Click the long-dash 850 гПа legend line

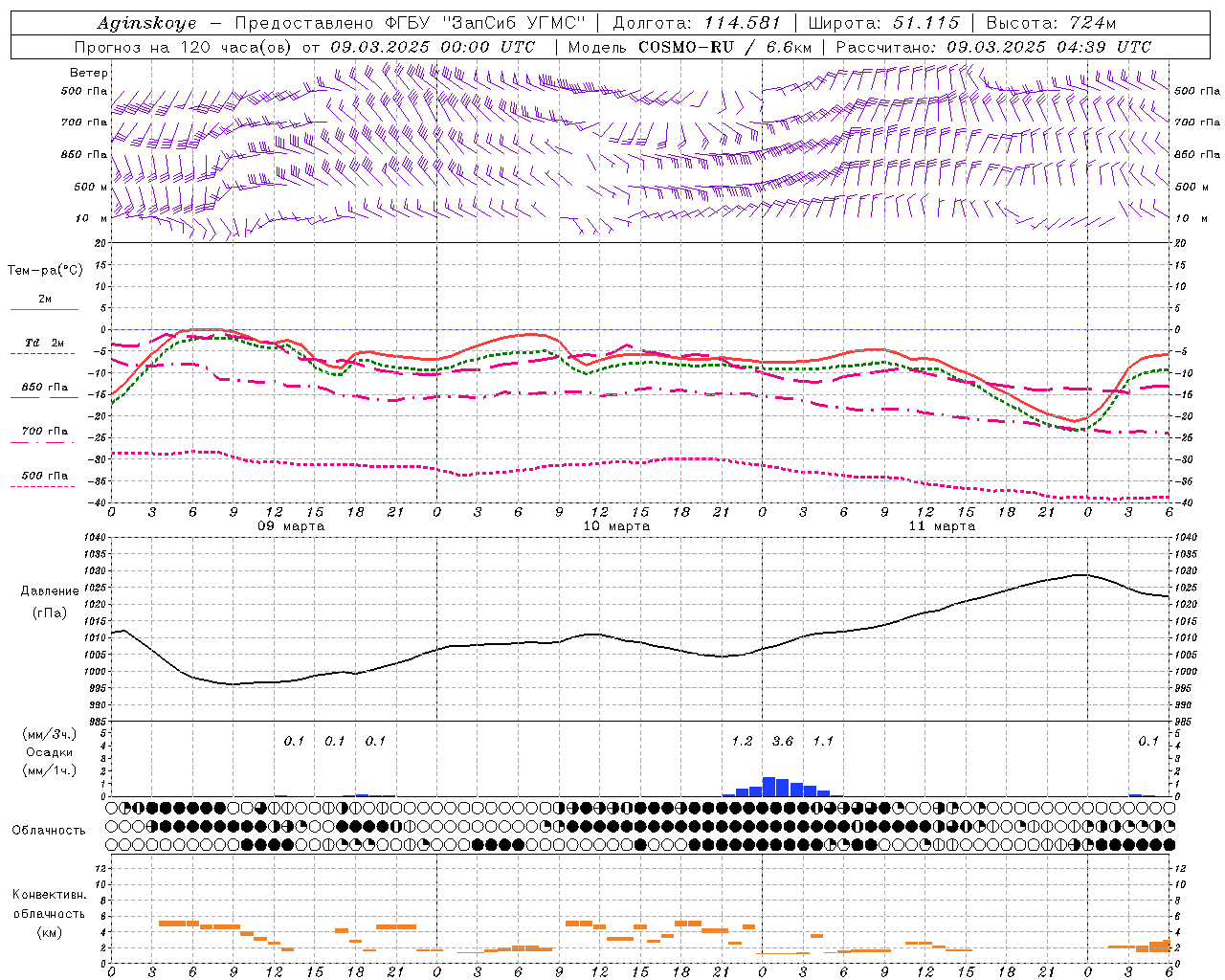coord(44,397)
